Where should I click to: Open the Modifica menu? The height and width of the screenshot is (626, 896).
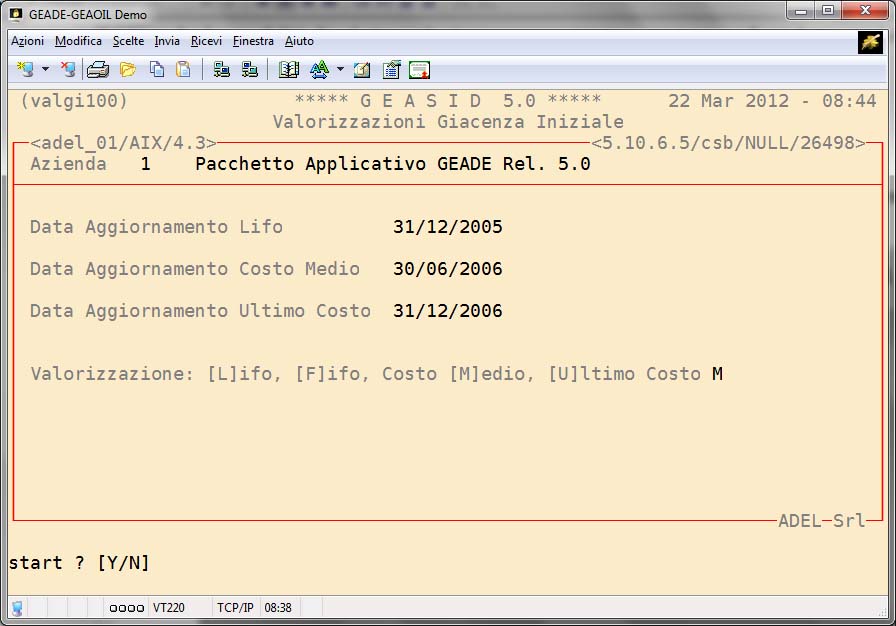78,41
